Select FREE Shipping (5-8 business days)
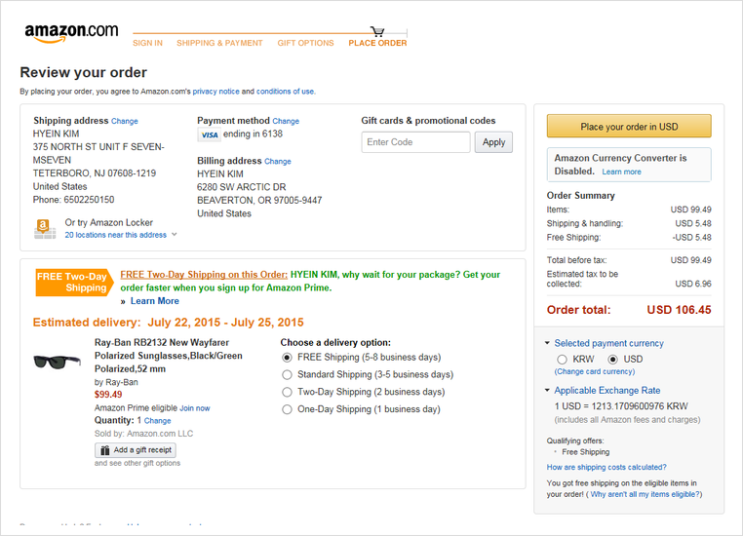The image size is (743, 536). point(287,357)
